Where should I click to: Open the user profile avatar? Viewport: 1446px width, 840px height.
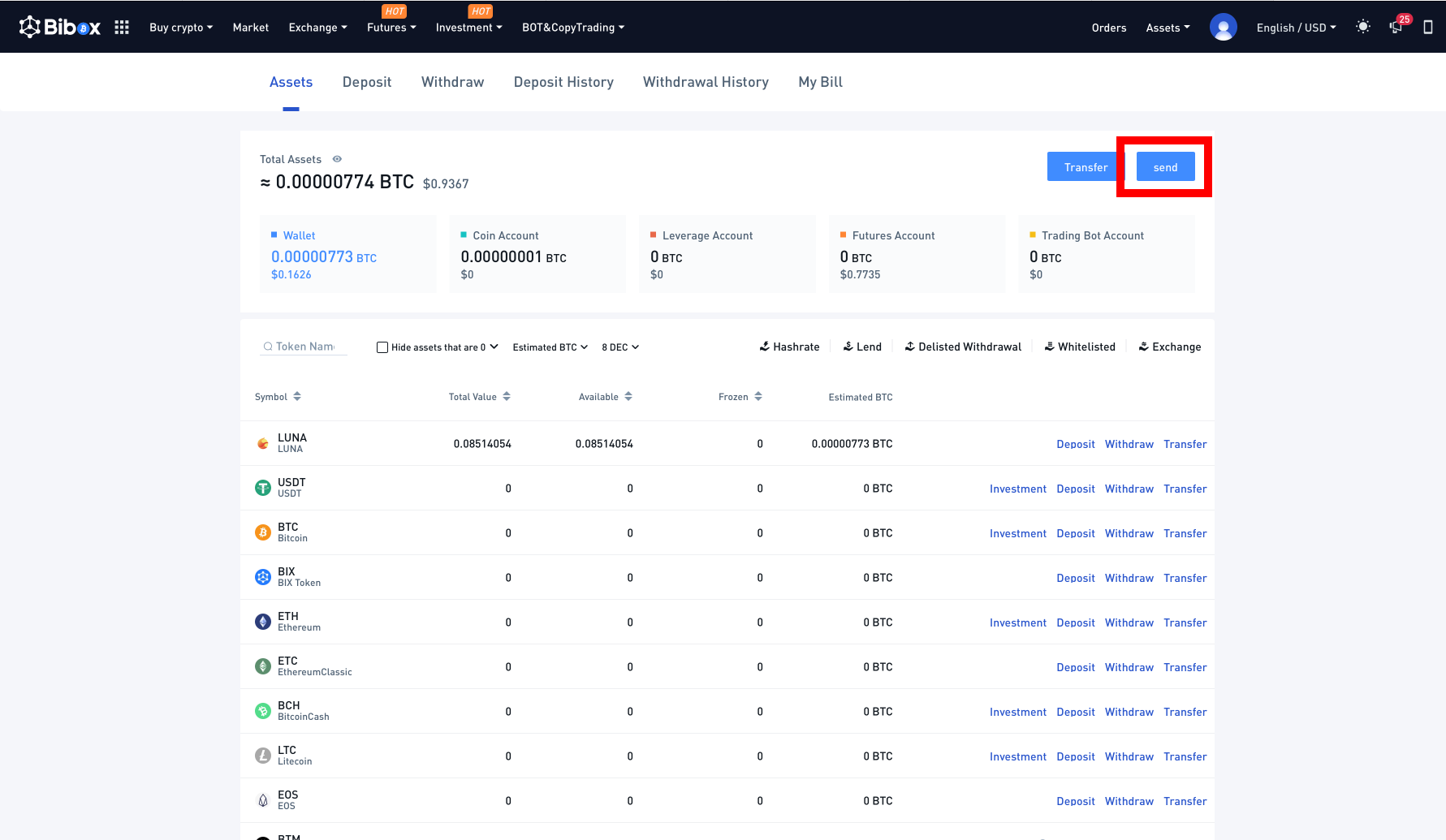pyautogui.click(x=1223, y=28)
